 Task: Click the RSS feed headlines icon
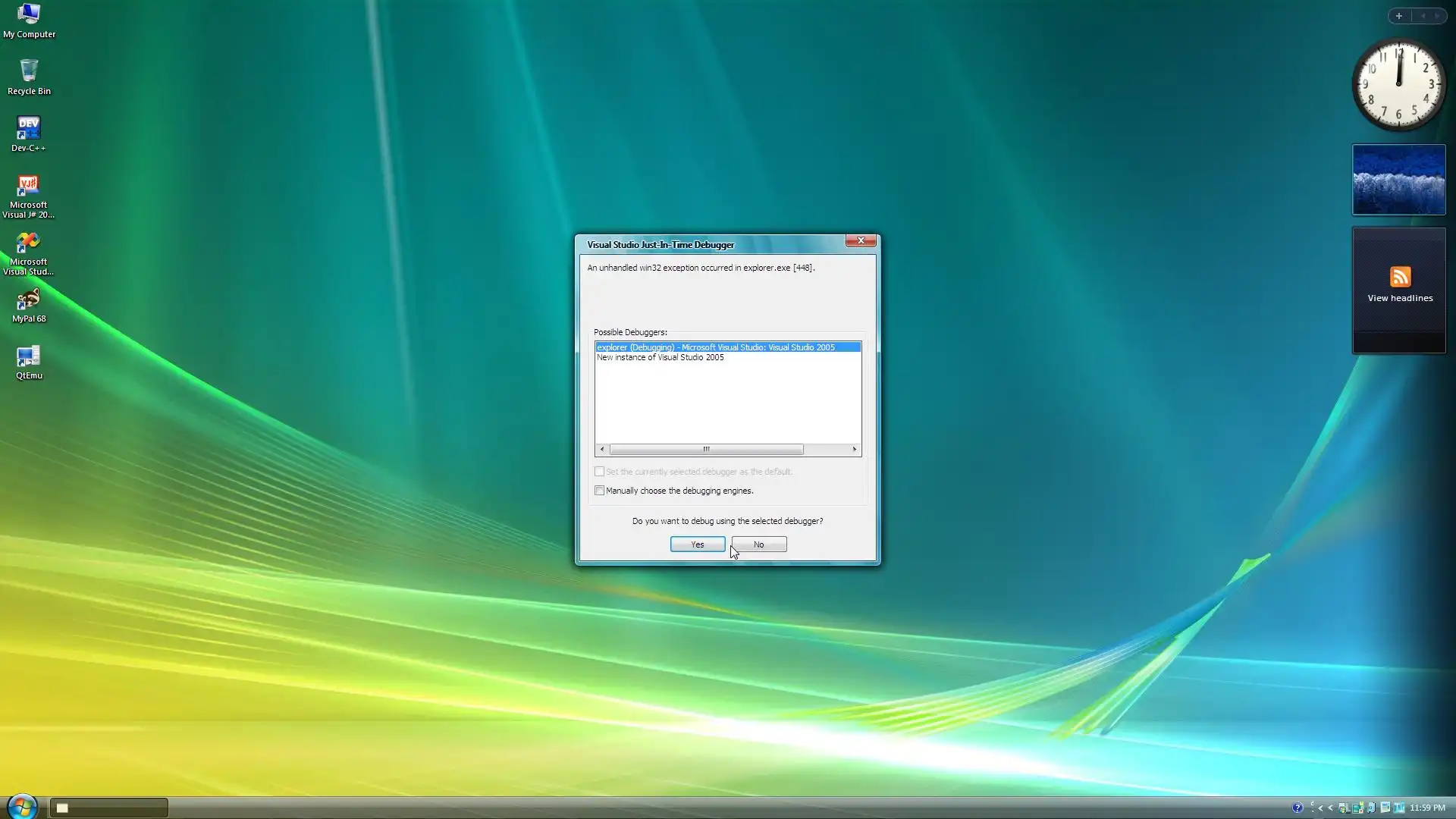tap(1400, 277)
